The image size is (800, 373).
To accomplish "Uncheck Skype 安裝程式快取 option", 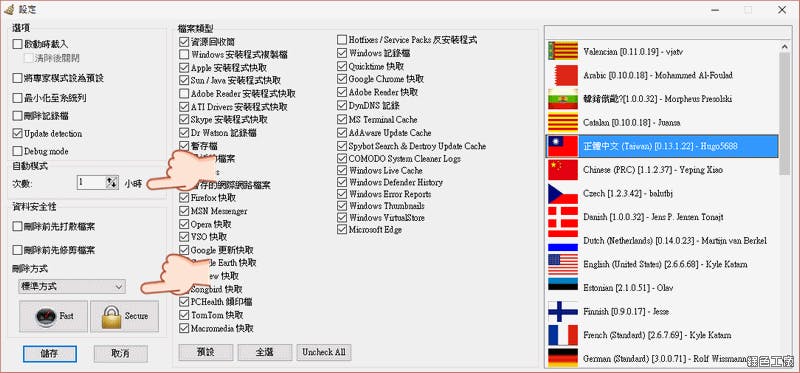I will point(184,119).
